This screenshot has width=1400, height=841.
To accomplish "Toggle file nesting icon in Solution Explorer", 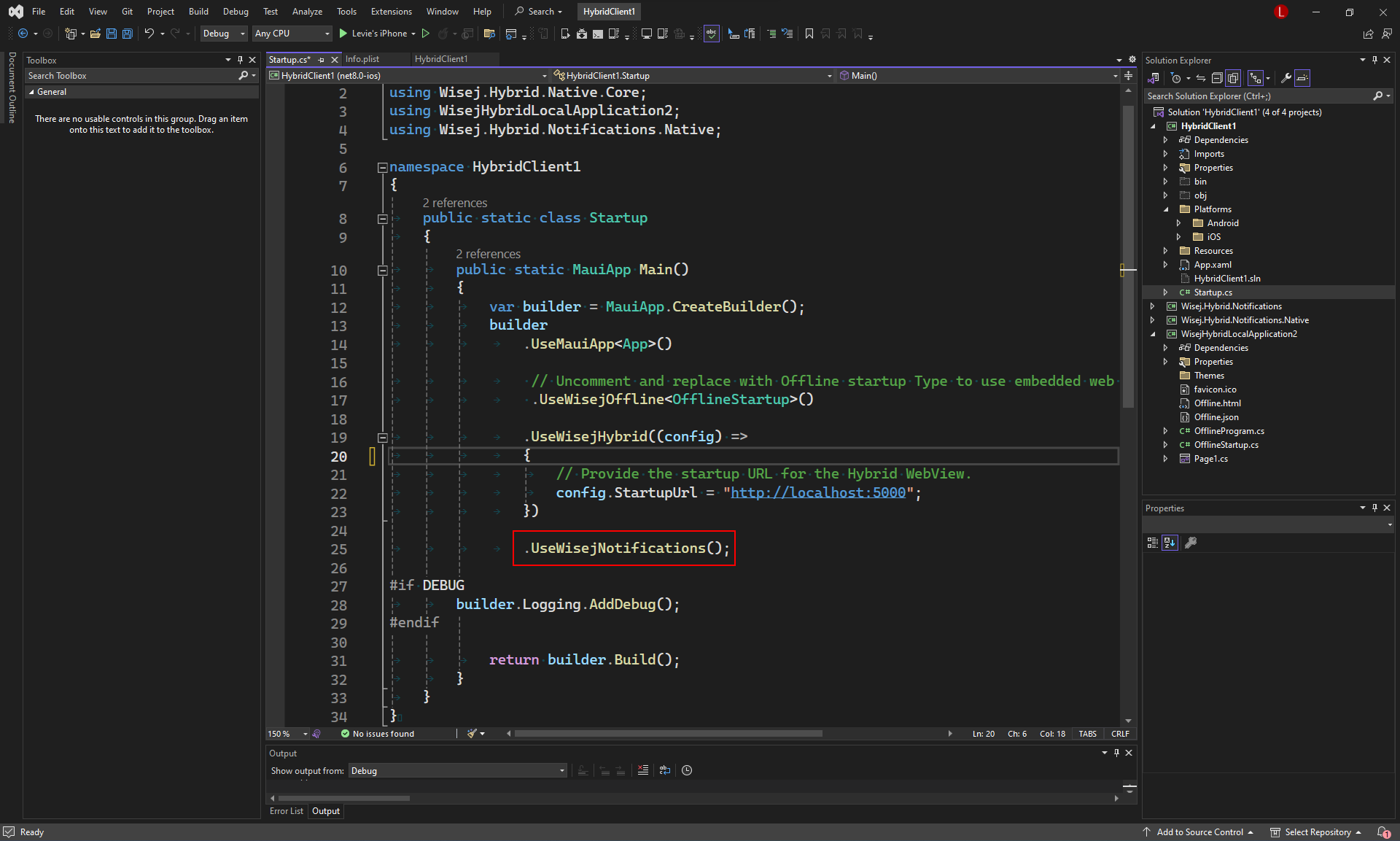I will tap(1255, 78).
